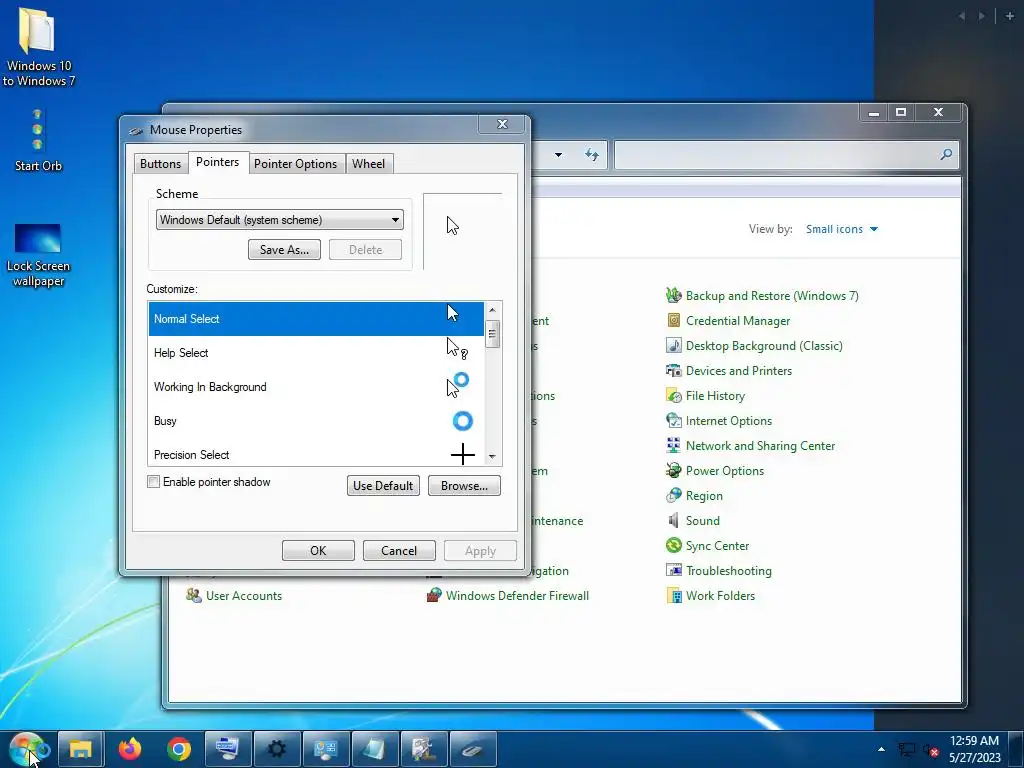Open the network tray icon
The width and height of the screenshot is (1024, 768).
[x=906, y=750]
